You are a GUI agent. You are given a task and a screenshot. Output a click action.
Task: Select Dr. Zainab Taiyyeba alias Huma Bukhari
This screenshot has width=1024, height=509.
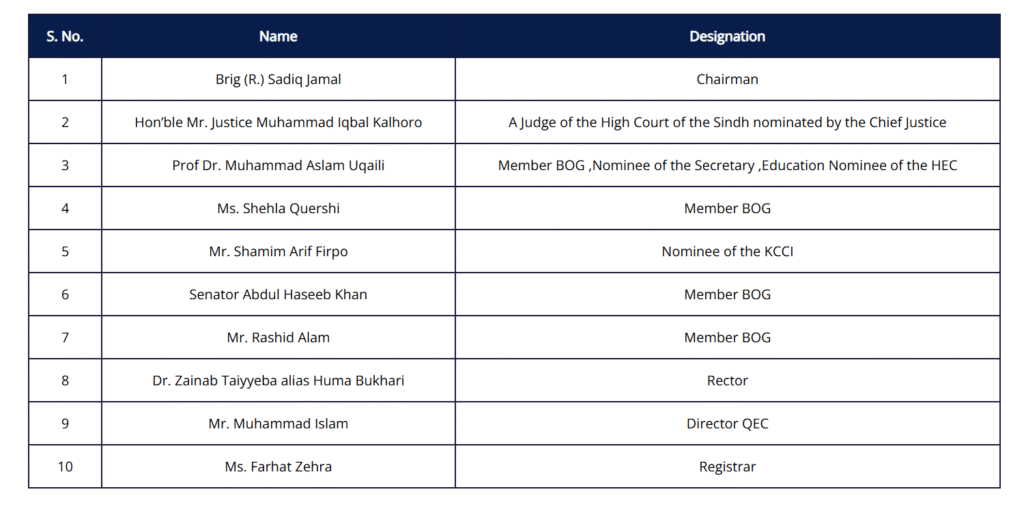click(278, 380)
